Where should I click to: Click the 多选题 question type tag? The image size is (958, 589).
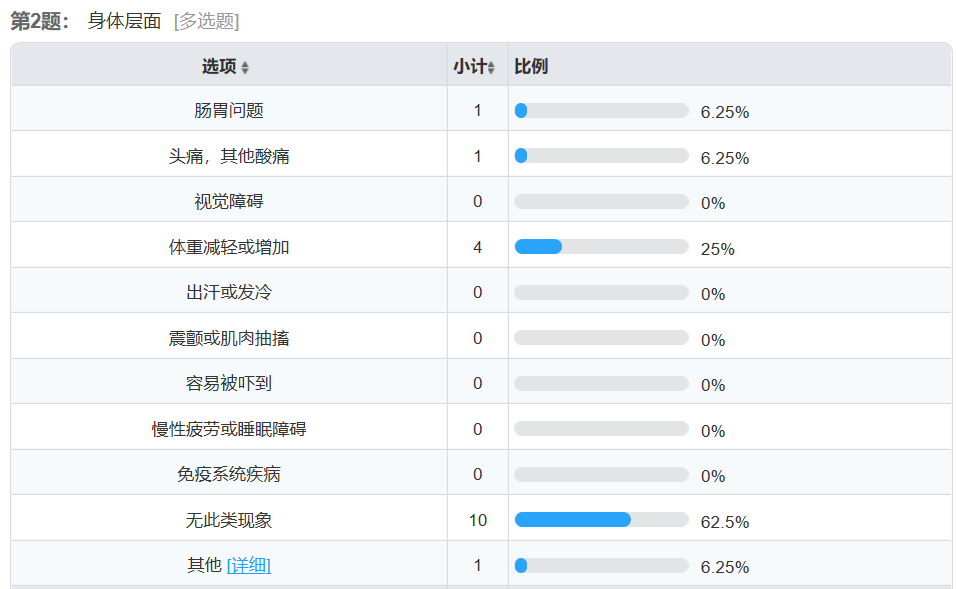pyautogui.click(x=206, y=21)
